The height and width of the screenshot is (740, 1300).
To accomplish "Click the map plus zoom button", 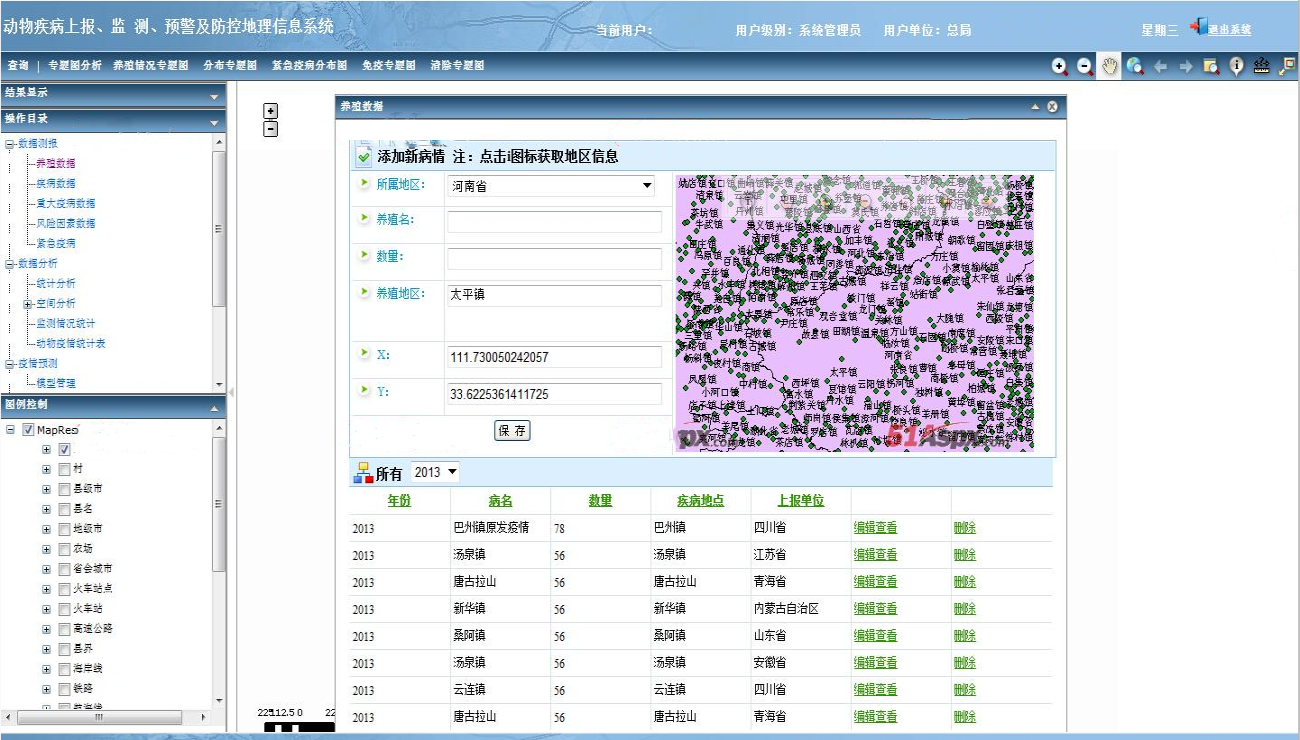I will tap(270, 111).
